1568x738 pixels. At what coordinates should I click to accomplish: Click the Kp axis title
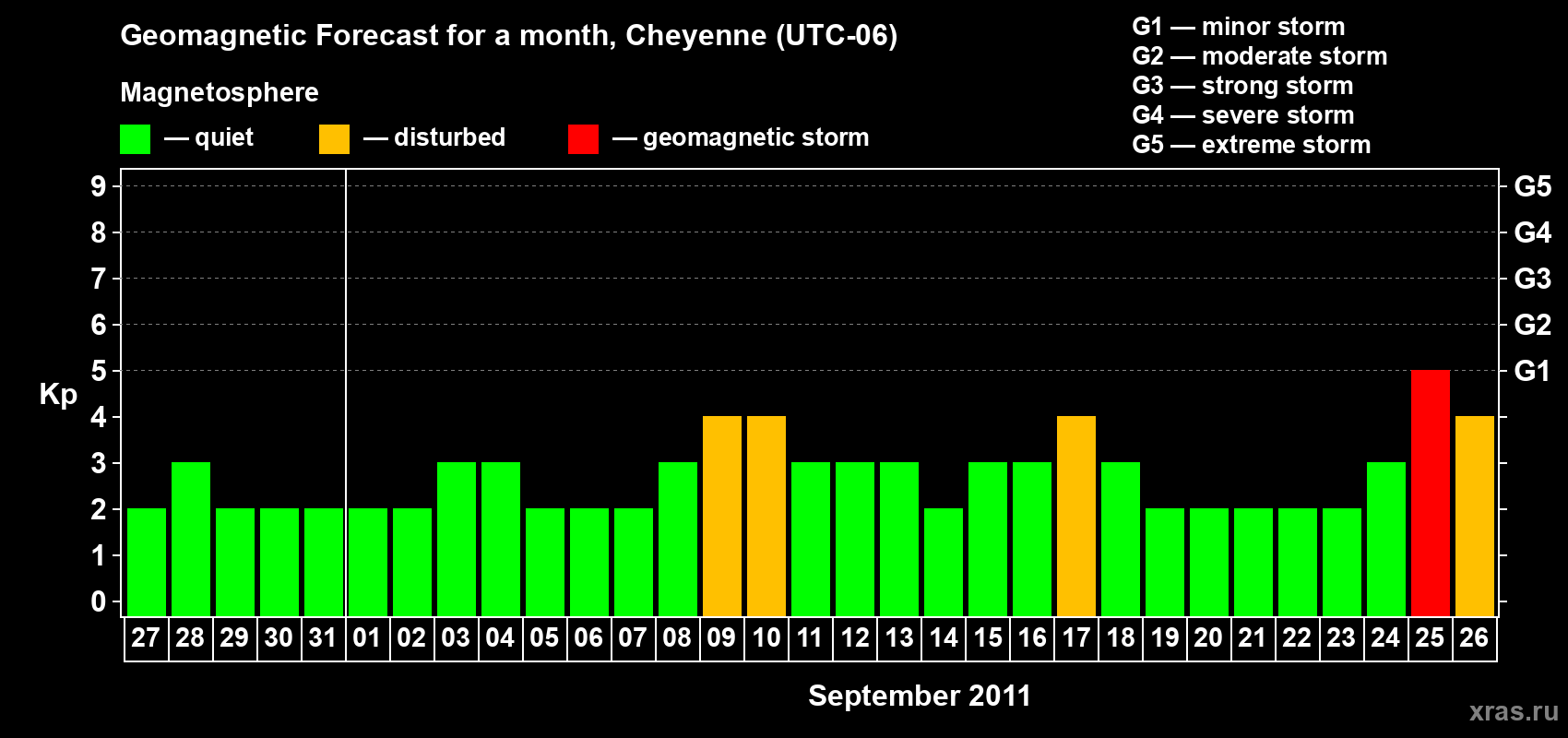(58, 394)
